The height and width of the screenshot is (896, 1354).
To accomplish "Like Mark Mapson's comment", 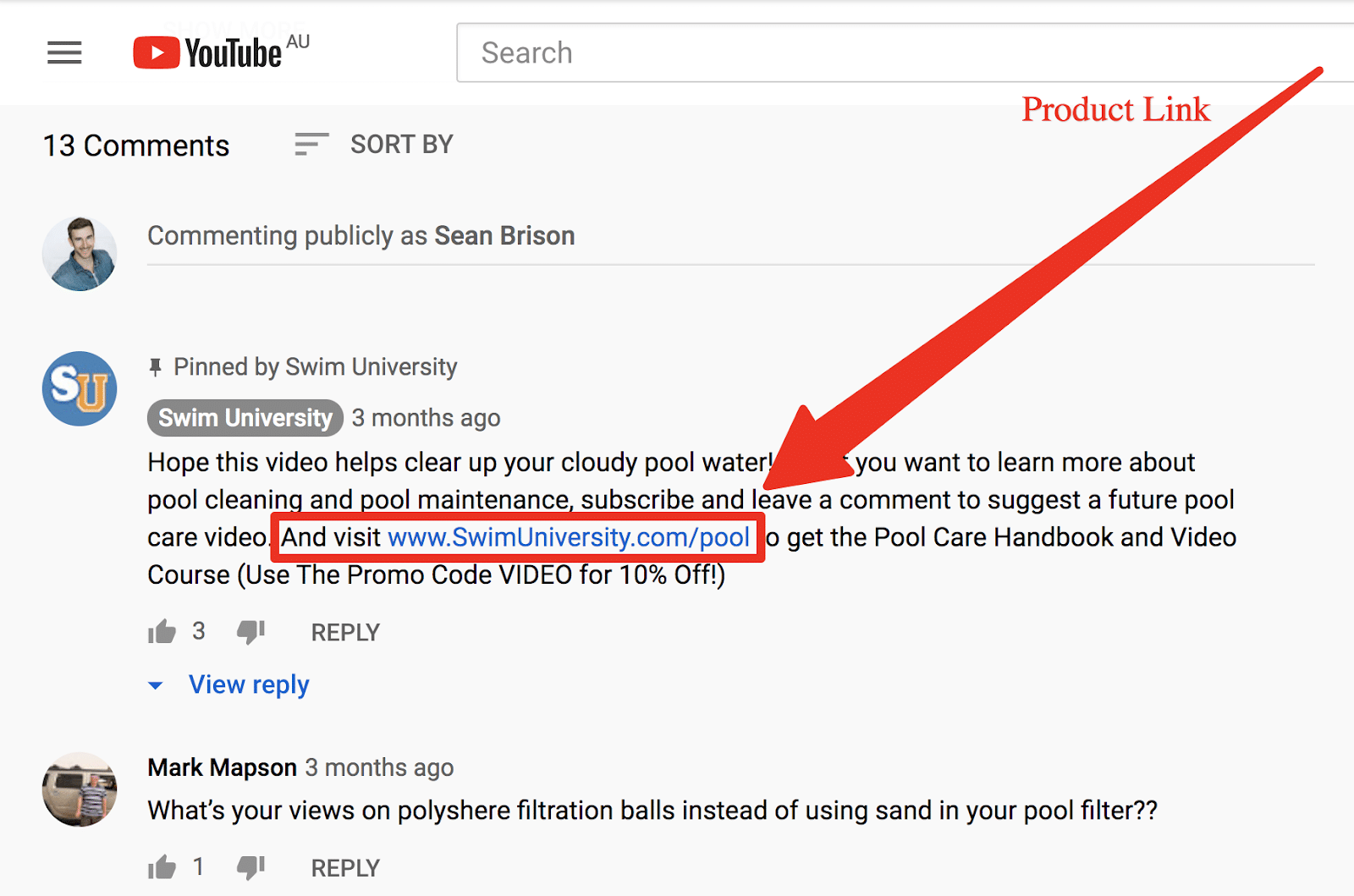I will (162, 867).
